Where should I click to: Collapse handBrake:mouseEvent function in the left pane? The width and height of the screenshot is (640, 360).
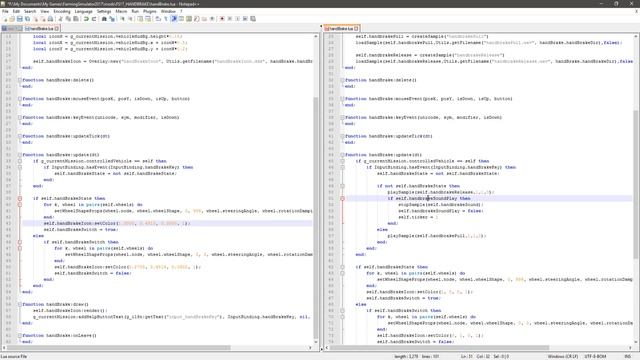coord(20,99)
